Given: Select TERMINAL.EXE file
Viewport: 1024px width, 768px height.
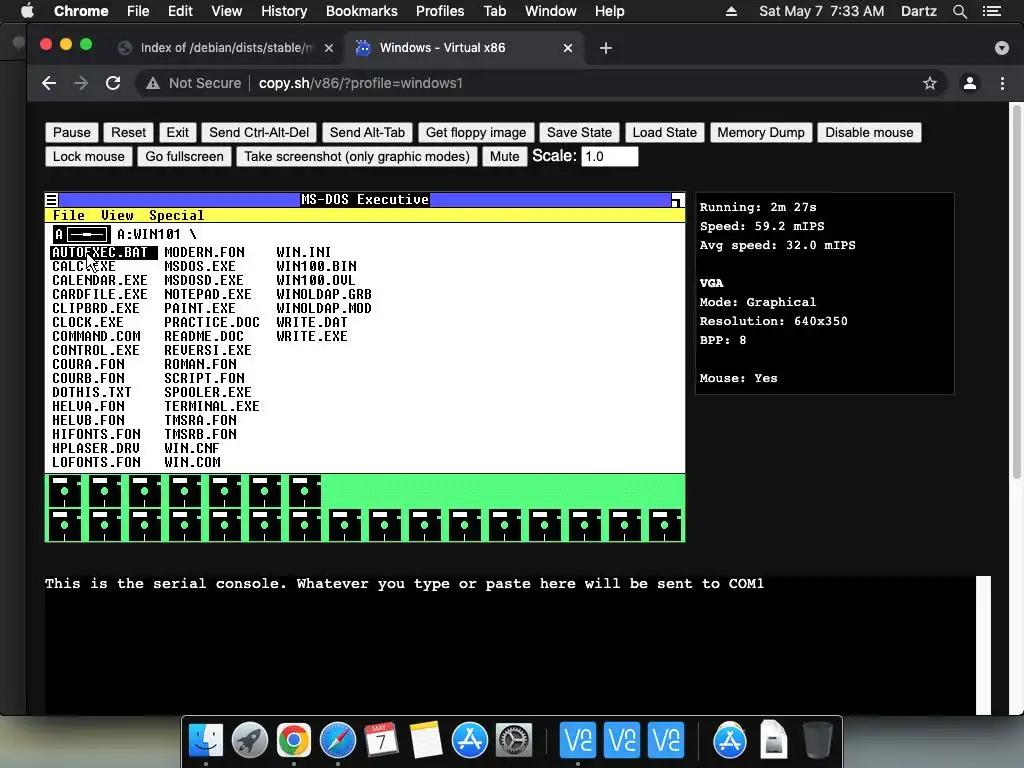Looking at the screenshot, I should (x=212, y=406).
